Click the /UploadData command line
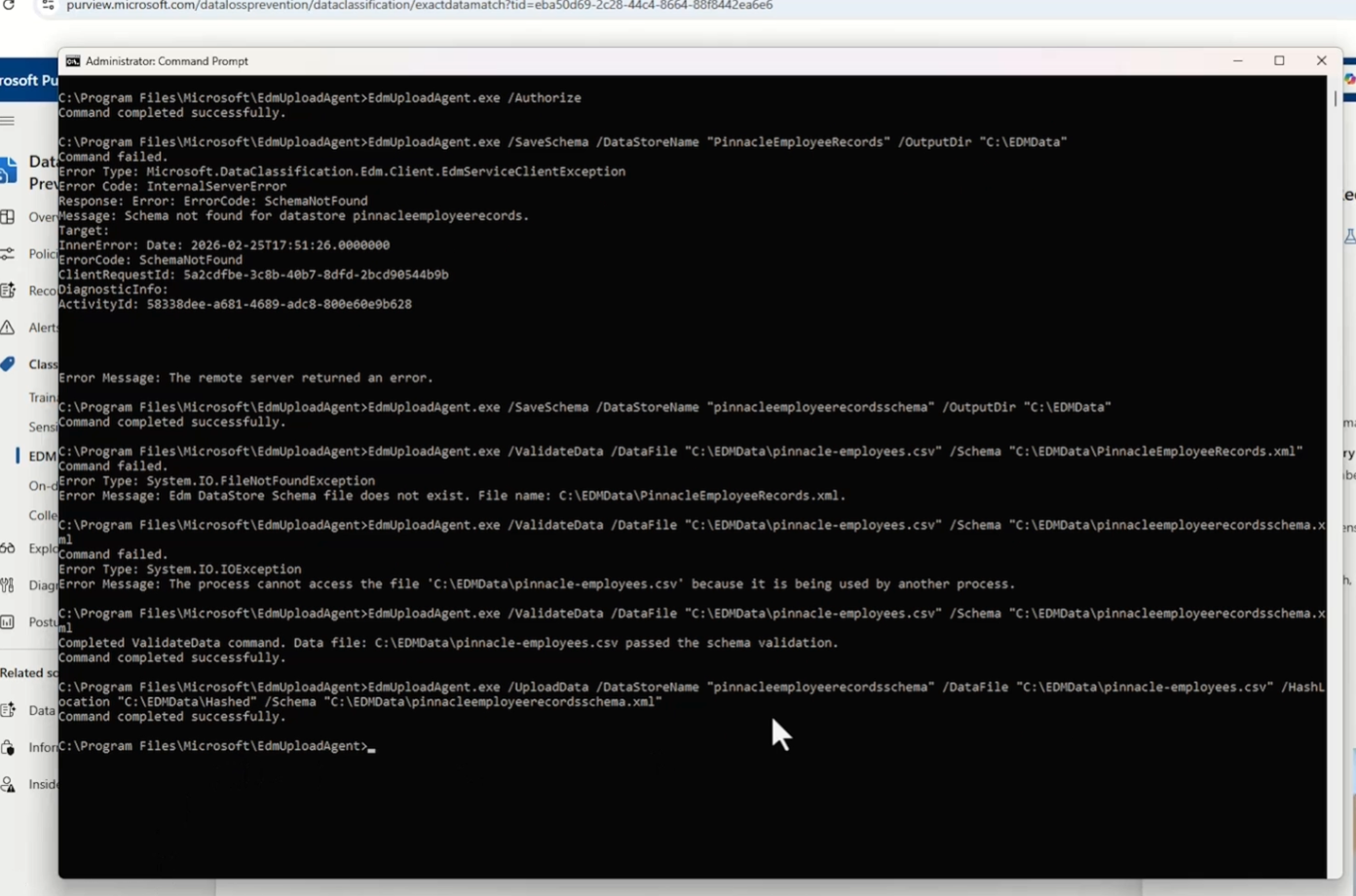Screen dimensions: 1356x896 [x=692, y=694]
